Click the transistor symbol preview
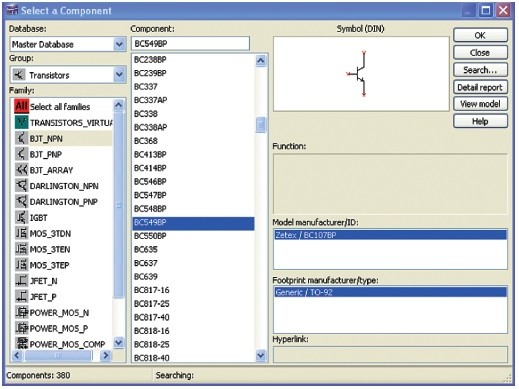This screenshot has width=519, height=389. 361,74
